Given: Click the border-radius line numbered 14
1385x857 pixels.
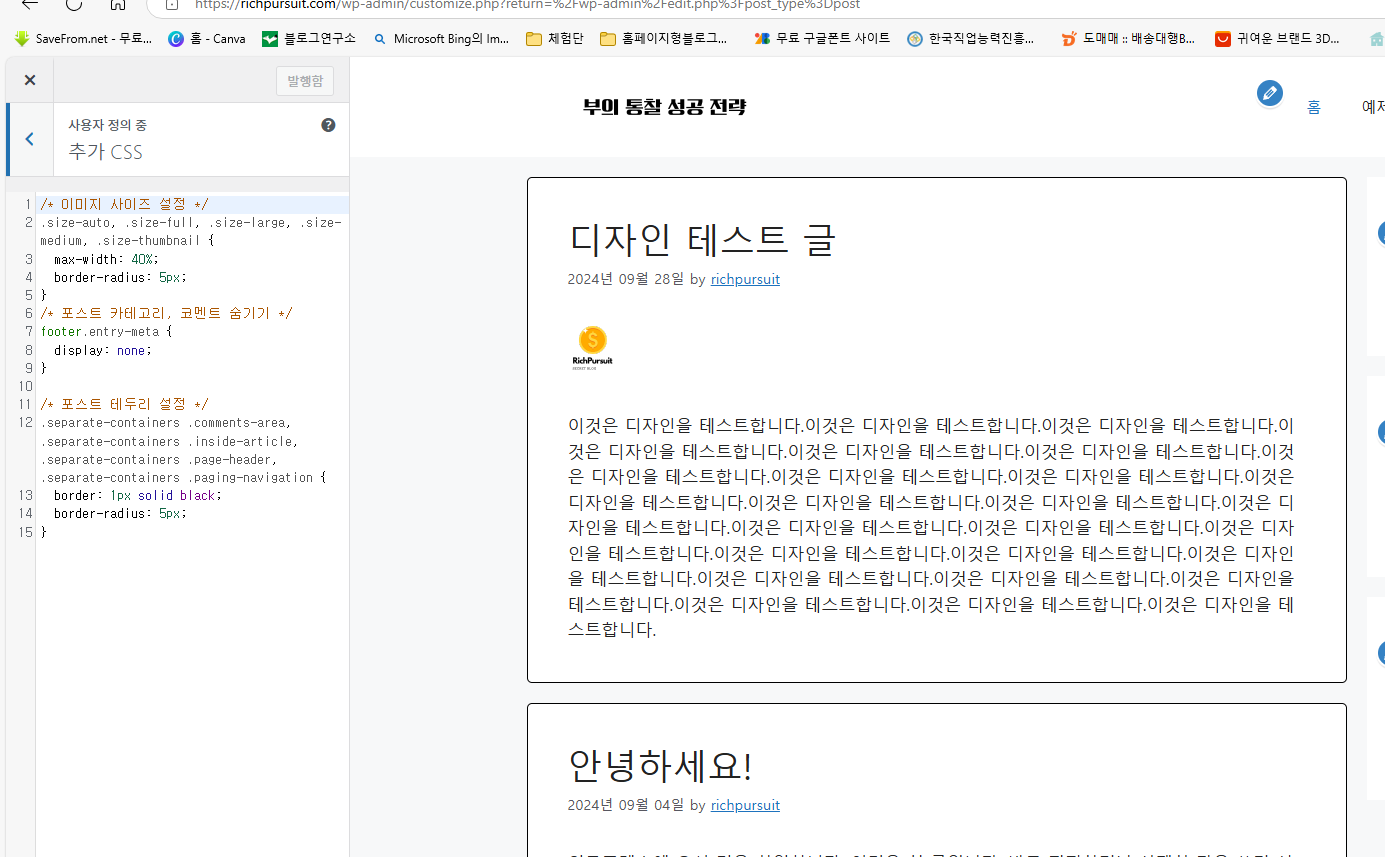Looking at the screenshot, I should click(x=120, y=513).
